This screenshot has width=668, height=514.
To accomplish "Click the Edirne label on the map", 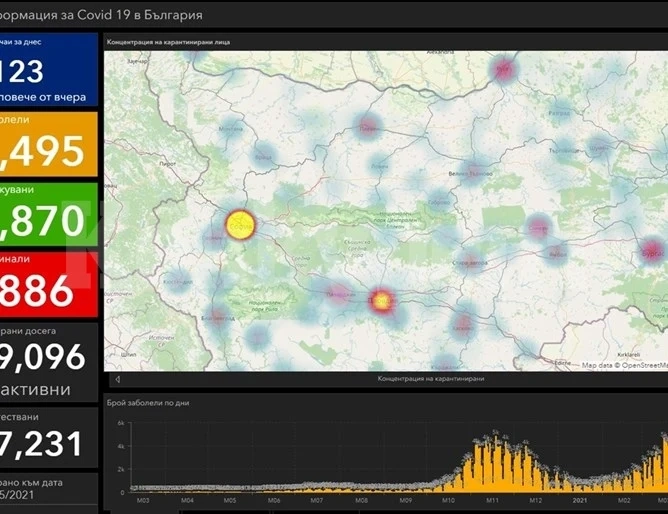I will point(563,363).
